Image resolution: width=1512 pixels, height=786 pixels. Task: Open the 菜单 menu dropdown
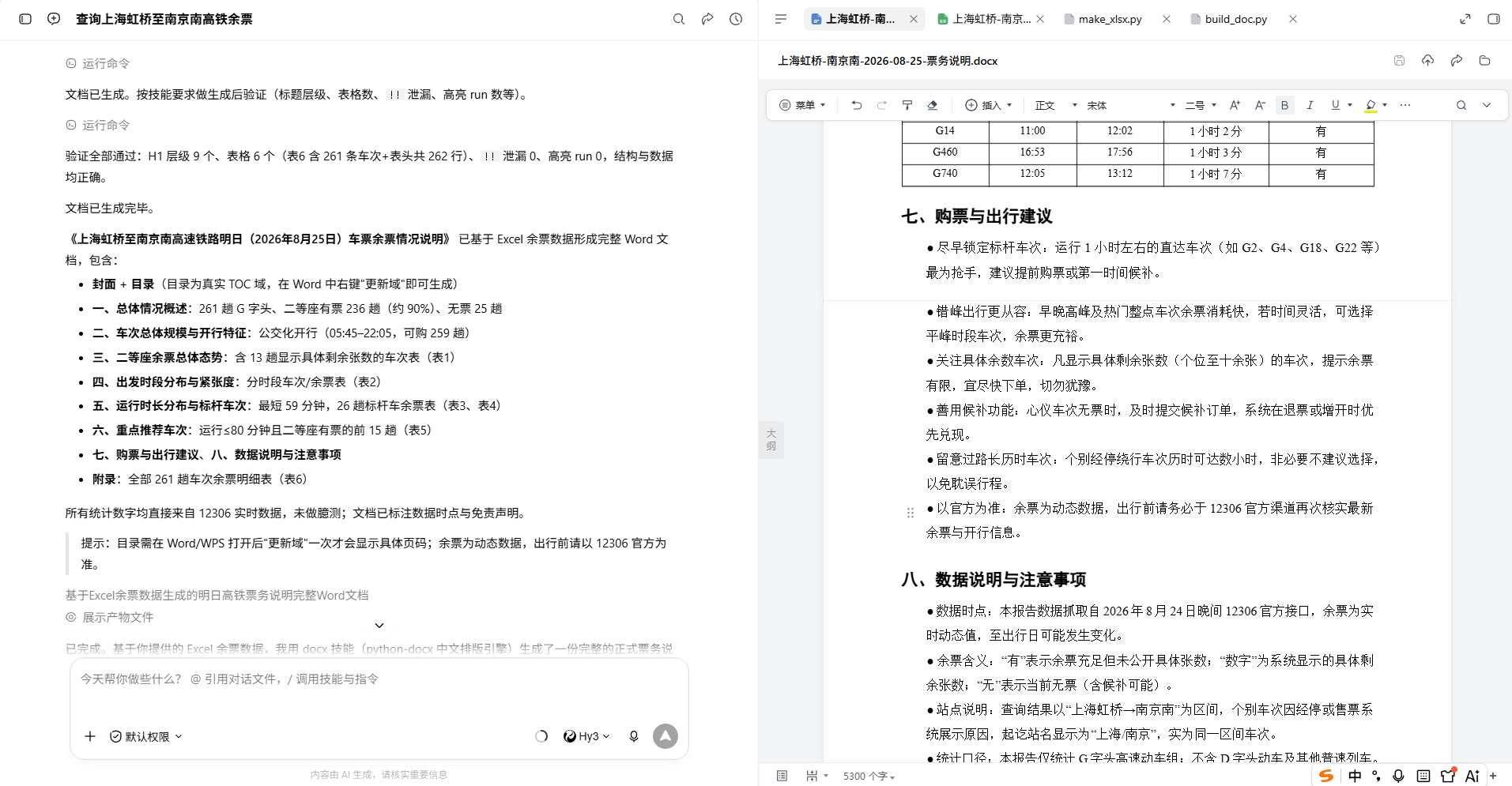pos(802,105)
